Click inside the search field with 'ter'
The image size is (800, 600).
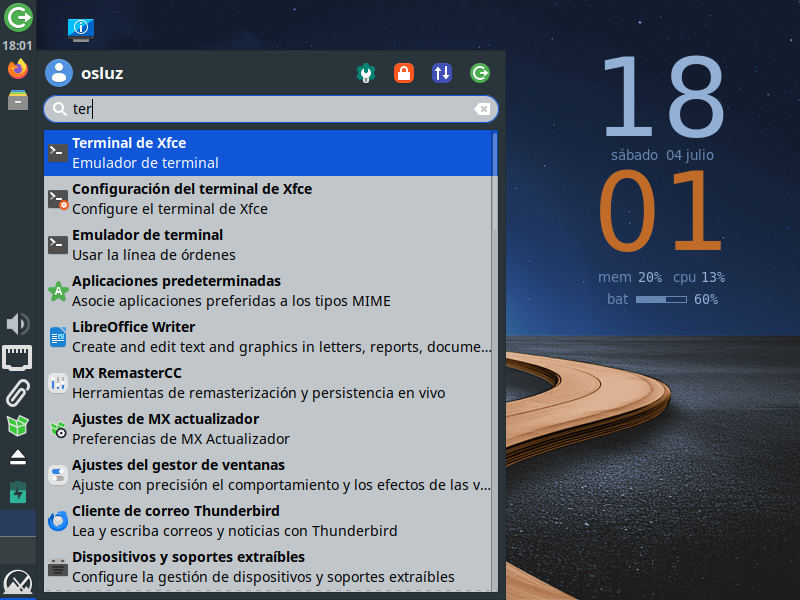tap(271, 109)
